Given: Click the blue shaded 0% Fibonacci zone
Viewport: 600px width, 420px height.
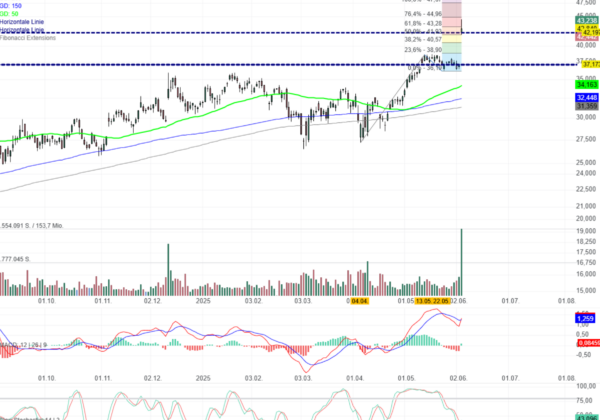Looking at the screenshot, I should (x=452, y=62).
